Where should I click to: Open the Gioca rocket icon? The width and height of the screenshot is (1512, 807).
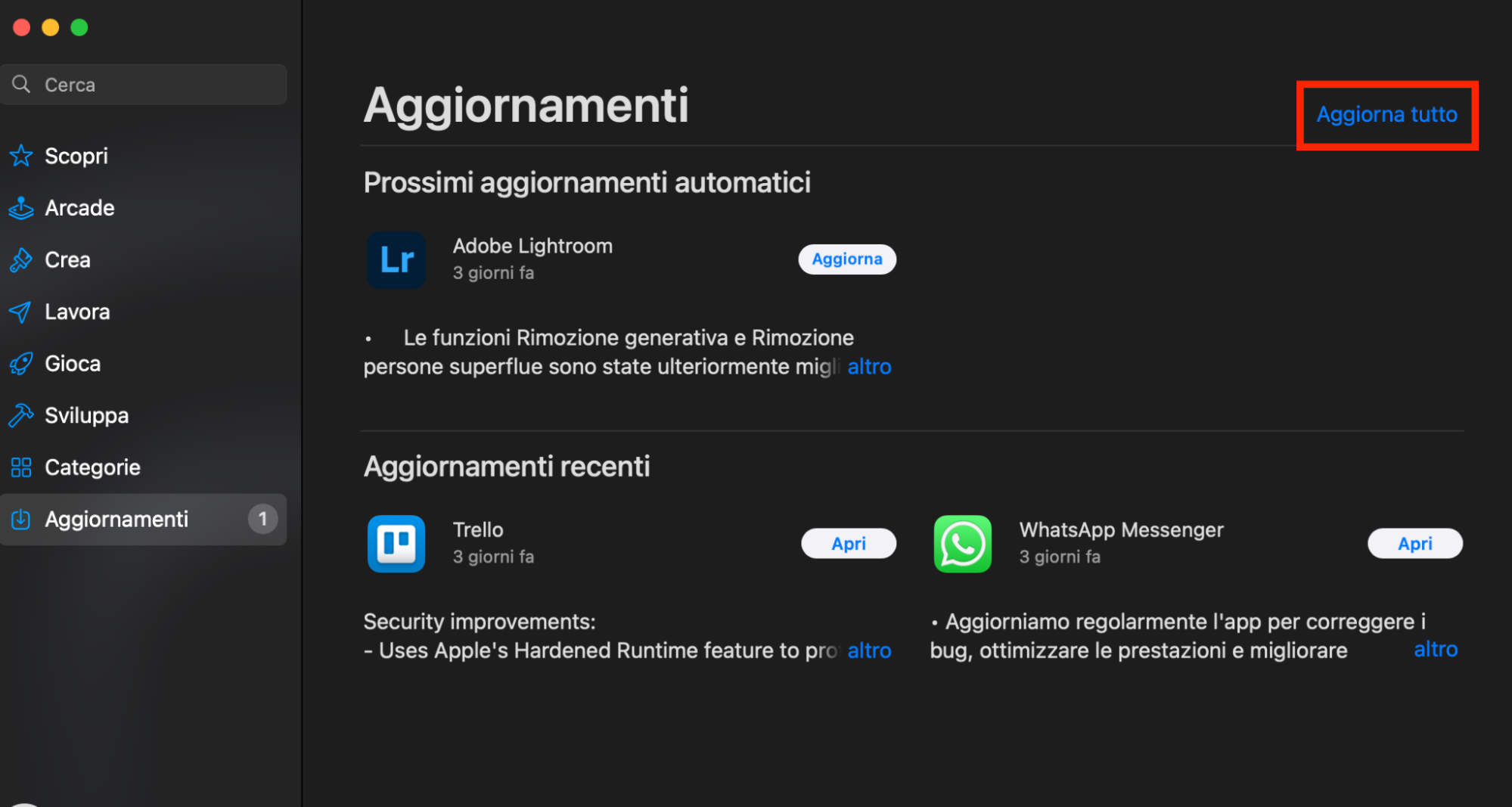21,363
